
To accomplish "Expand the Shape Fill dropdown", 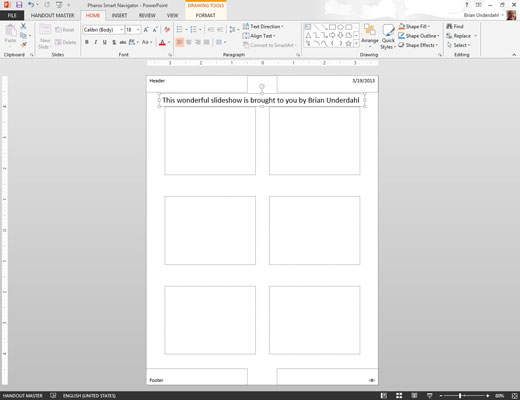I will tap(414, 26).
